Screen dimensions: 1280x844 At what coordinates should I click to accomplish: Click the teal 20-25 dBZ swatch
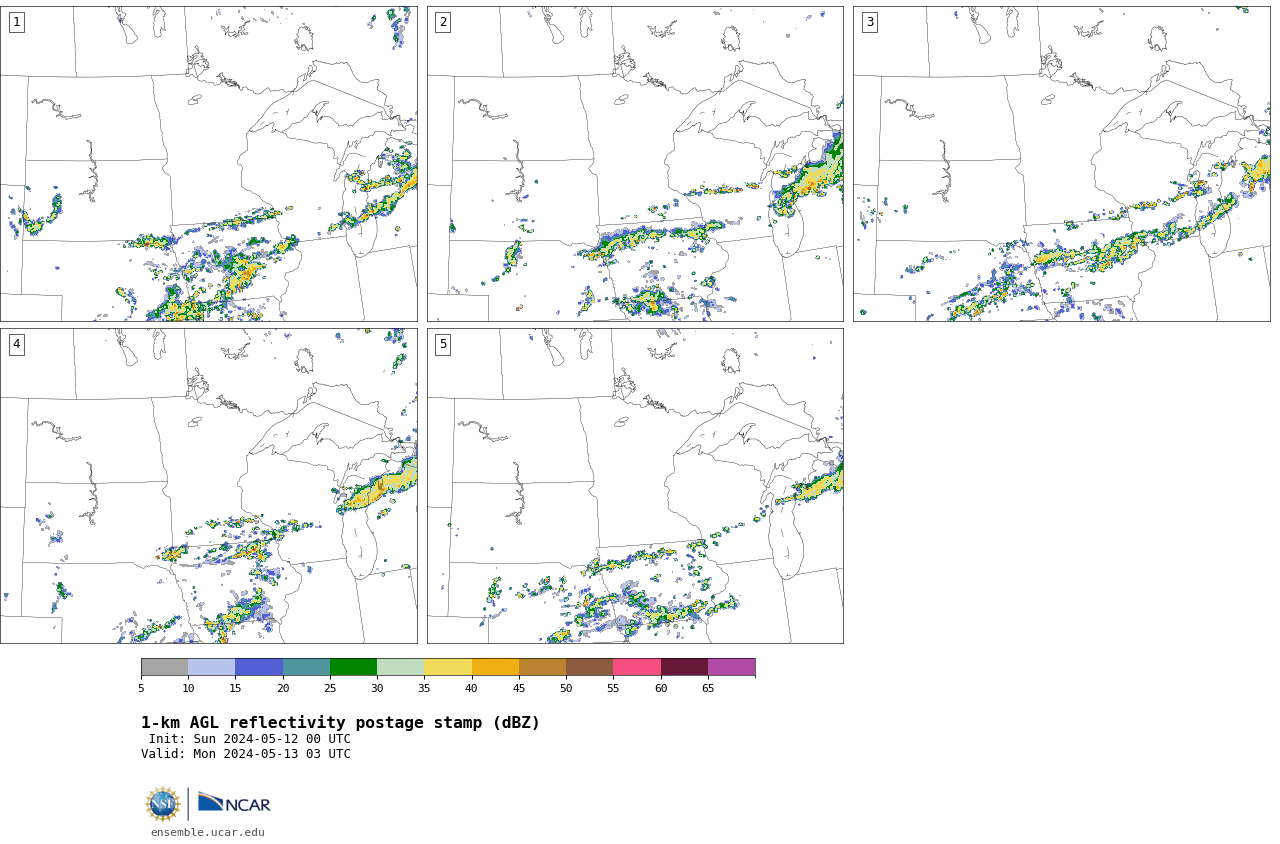click(x=306, y=667)
